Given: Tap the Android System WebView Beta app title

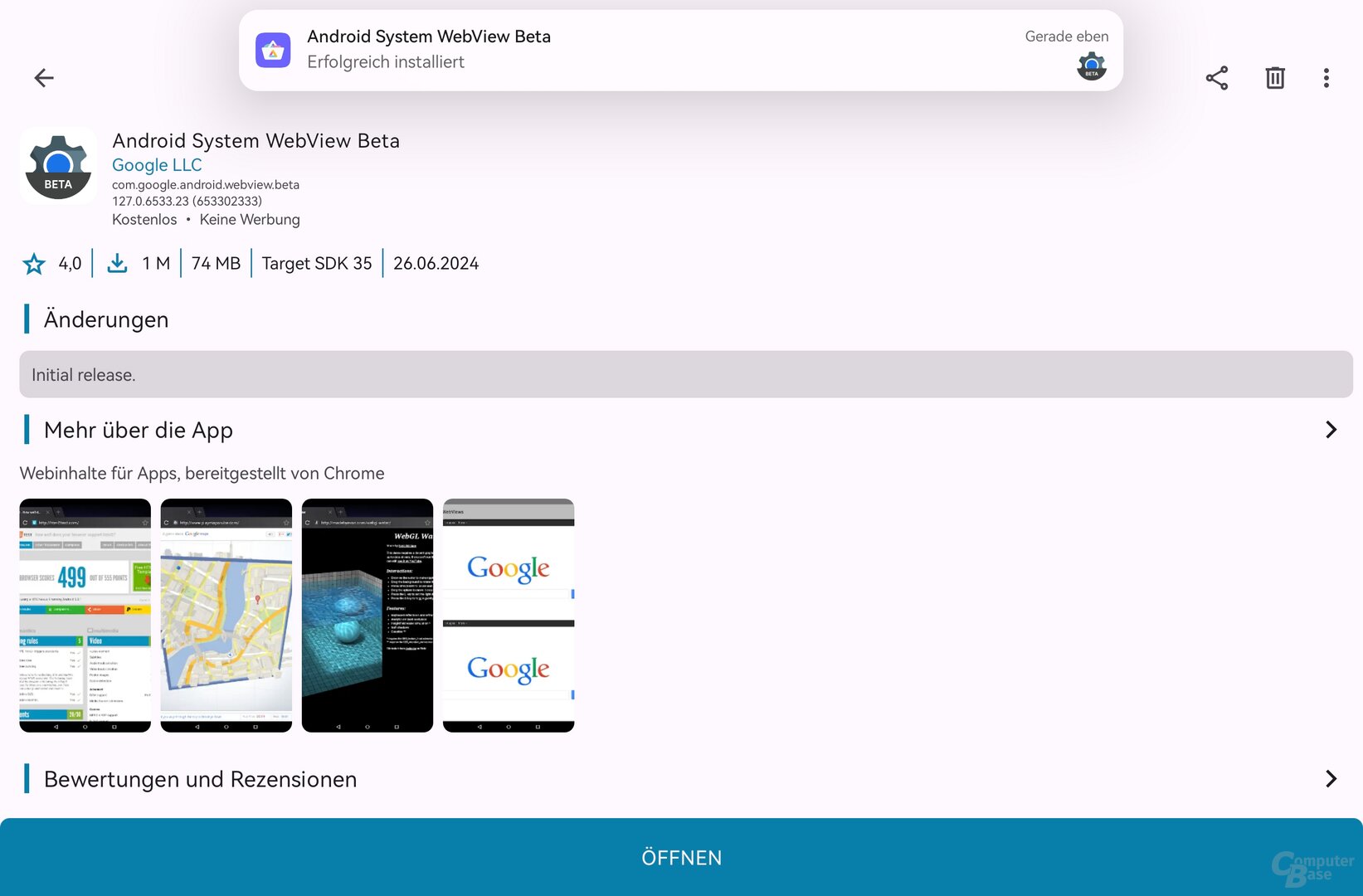Looking at the screenshot, I should click(x=256, y=141).
